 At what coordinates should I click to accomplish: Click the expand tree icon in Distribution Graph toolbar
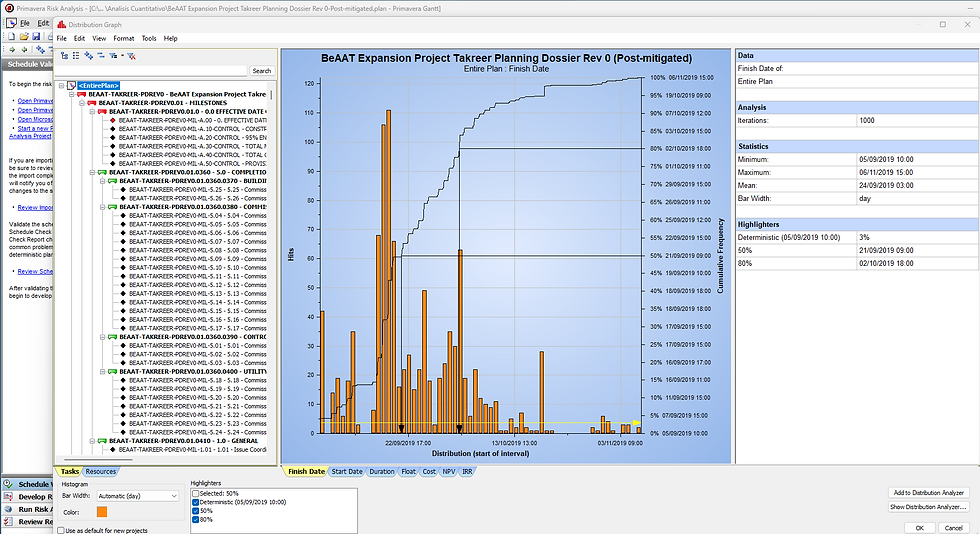click(x=64, y=56)
